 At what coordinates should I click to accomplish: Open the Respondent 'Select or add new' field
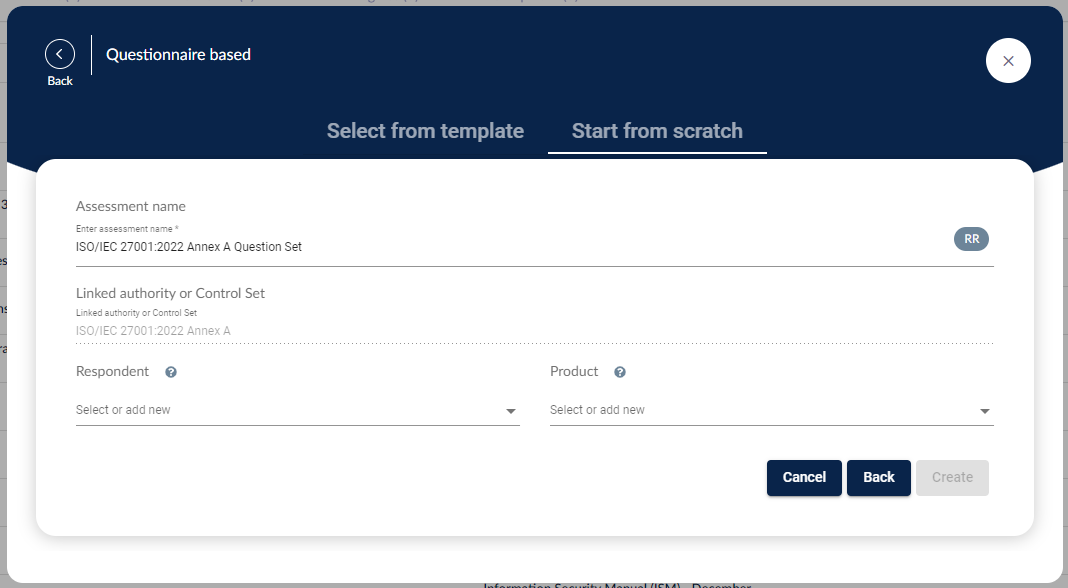(x=298, y=410)
